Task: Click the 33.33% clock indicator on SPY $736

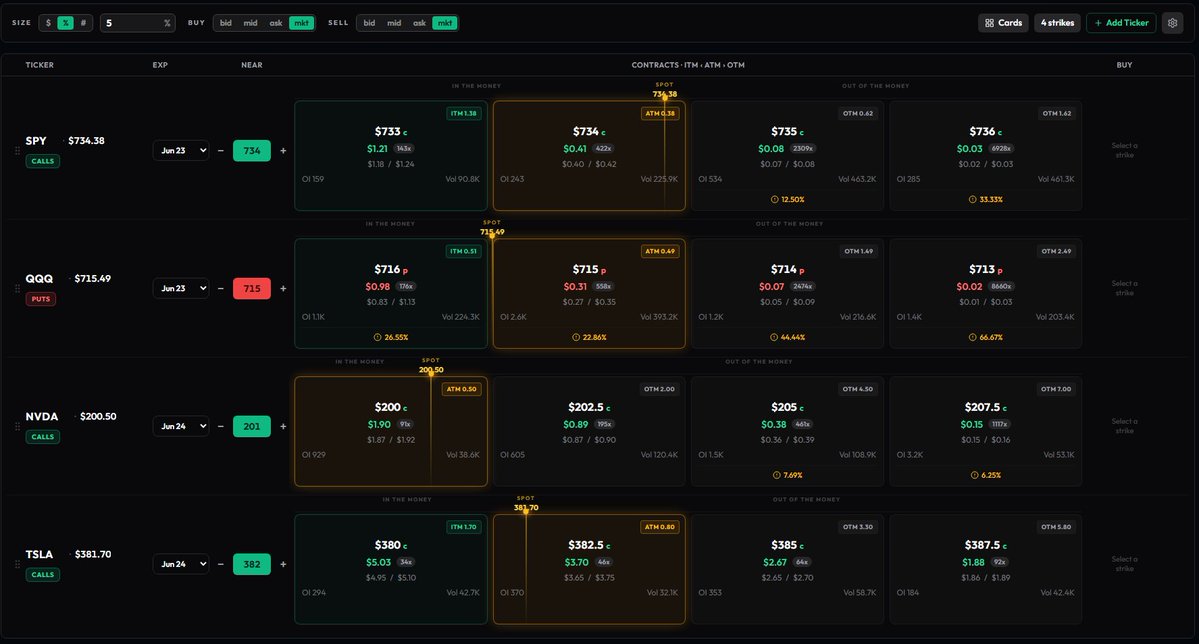Action: point(986,200)
